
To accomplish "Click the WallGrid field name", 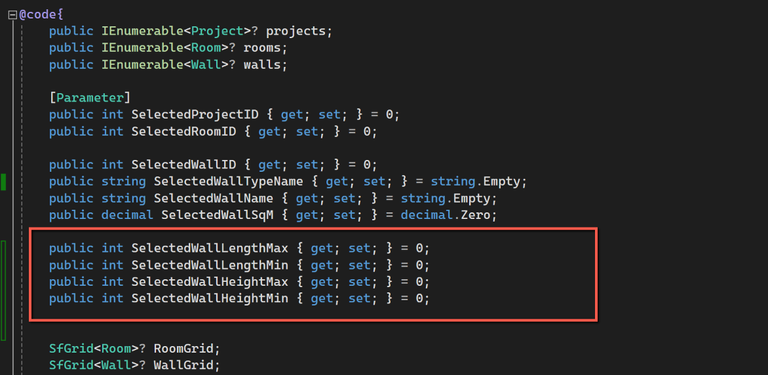I will coord(184,366).
